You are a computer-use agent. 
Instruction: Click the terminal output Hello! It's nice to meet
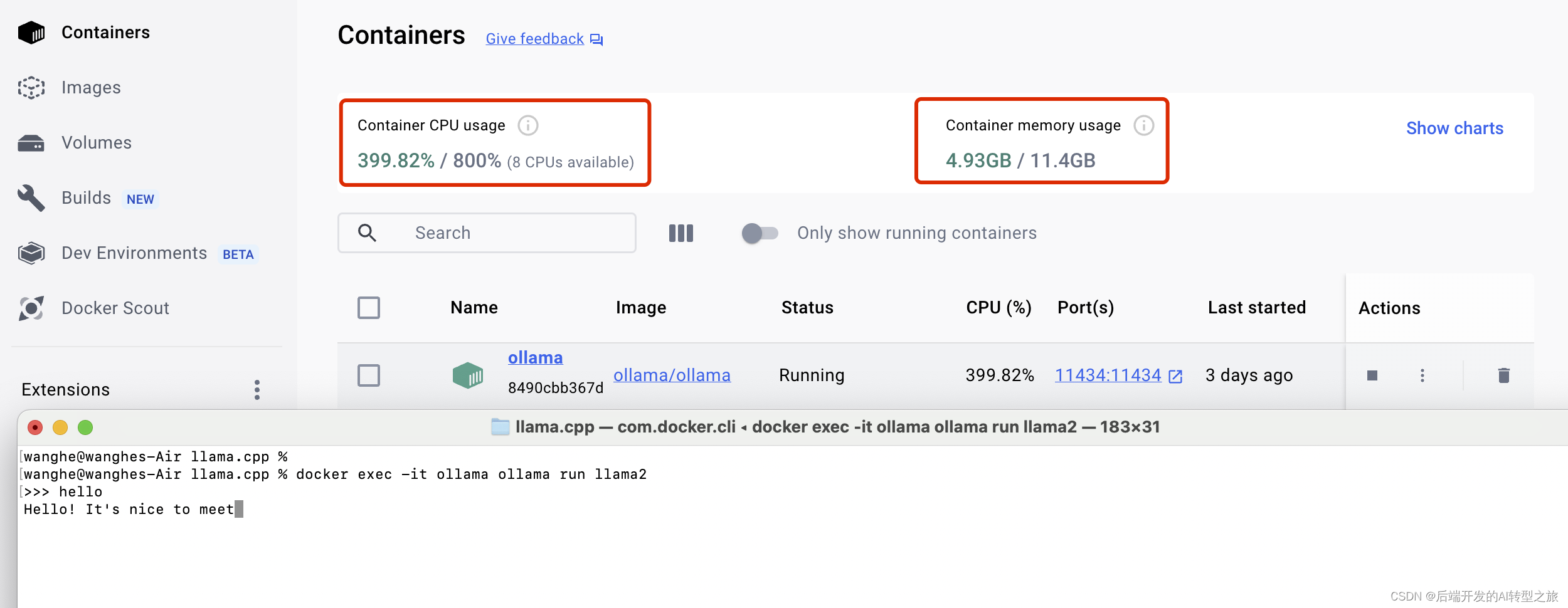129,510
